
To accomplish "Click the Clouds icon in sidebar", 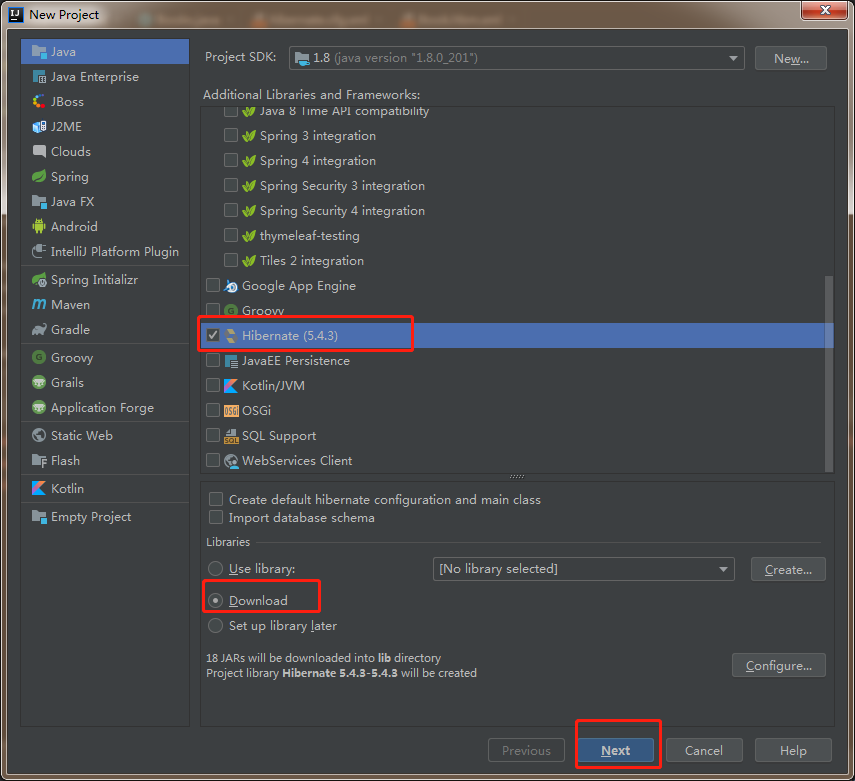I will coord(39,152).
